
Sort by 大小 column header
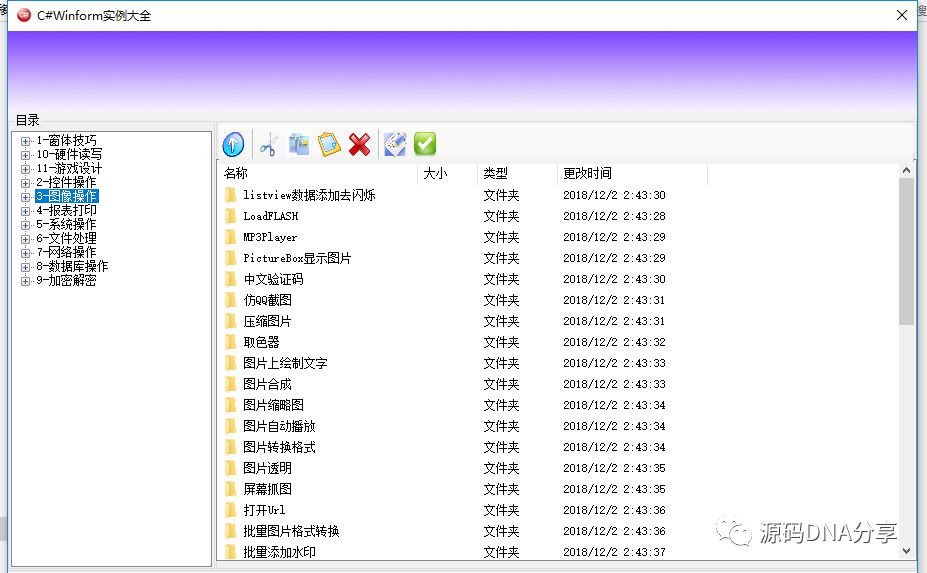point(448,173)
